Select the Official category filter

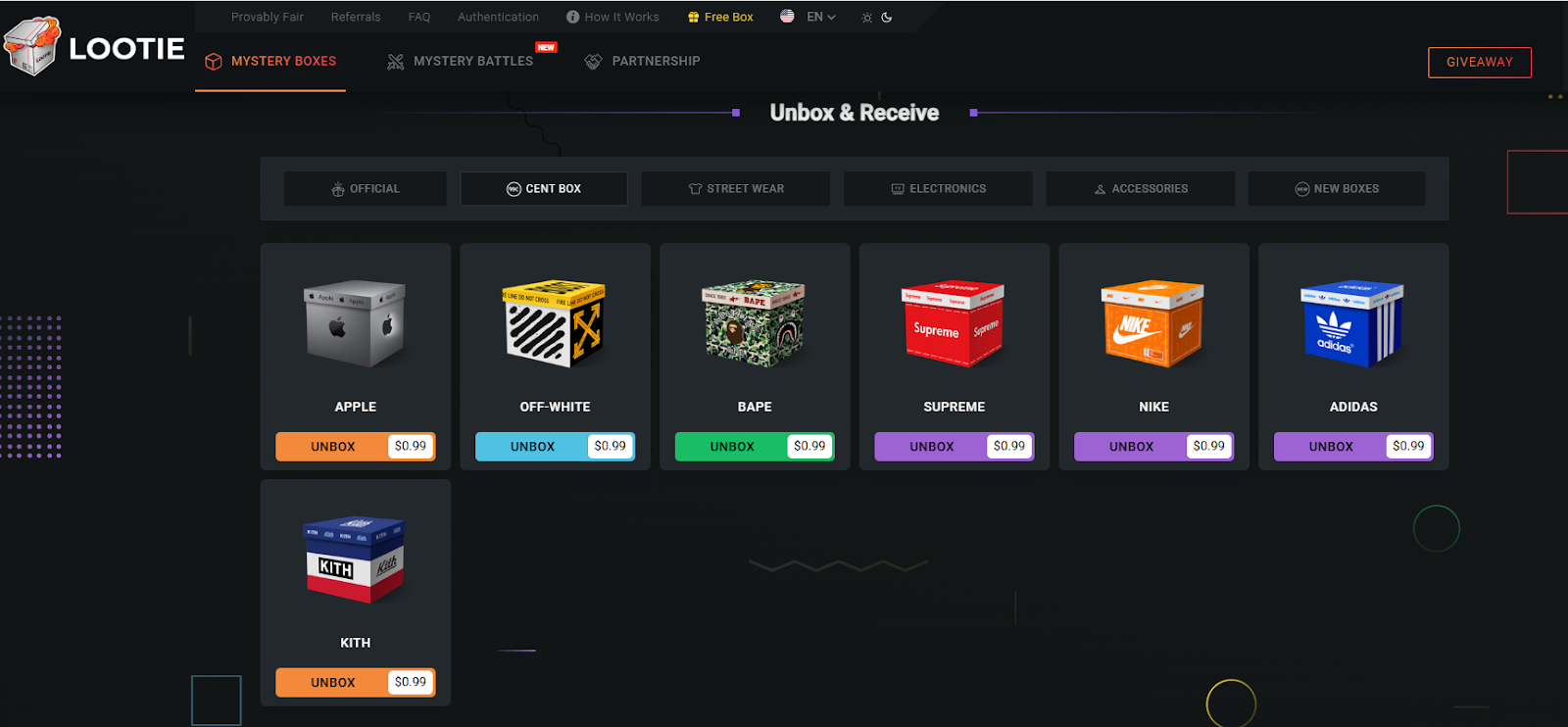point(366,189)
